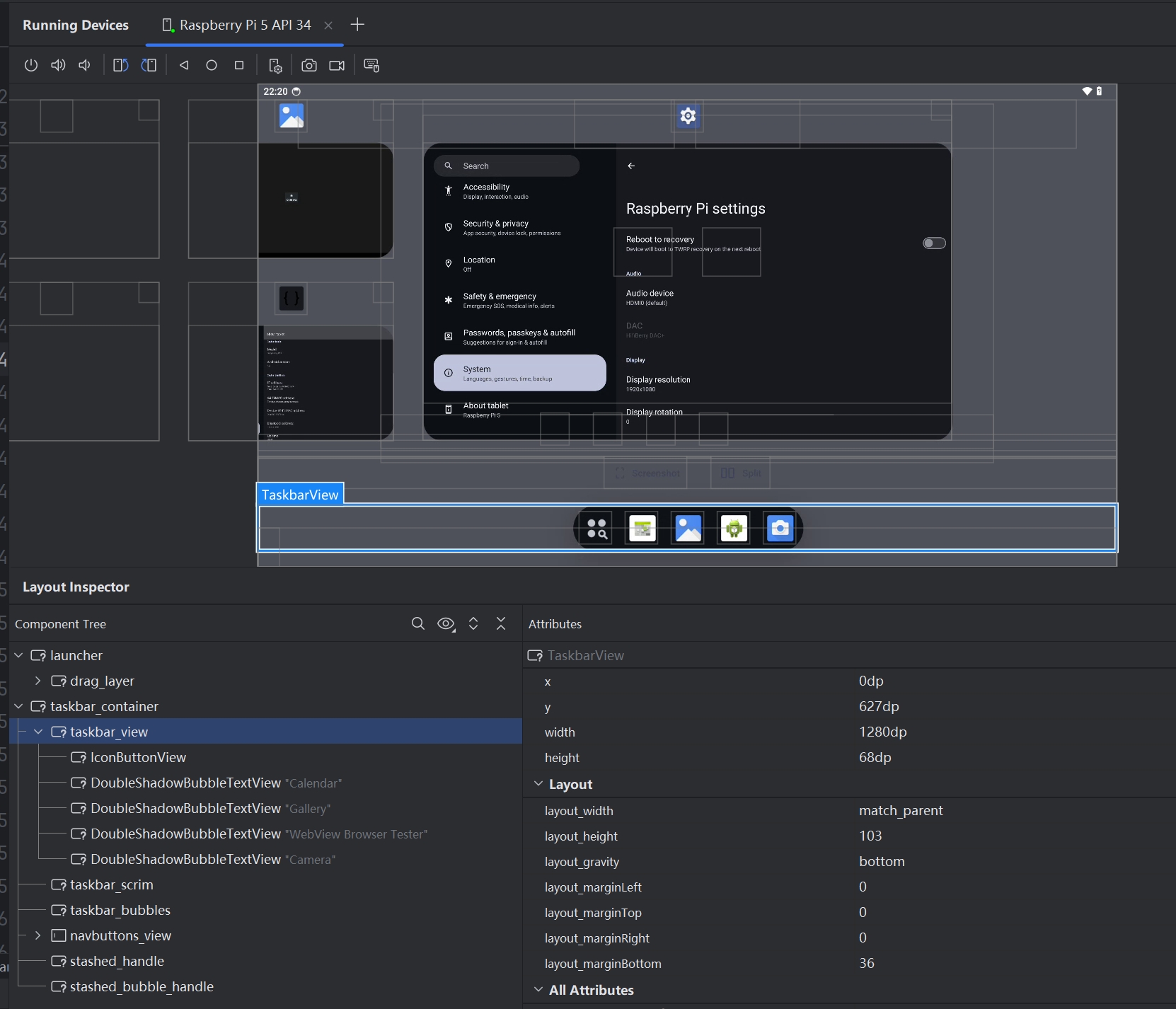The image size is (1176, 1009).
Task: Open device settings toolbar icon
Action: coord(275,65)
